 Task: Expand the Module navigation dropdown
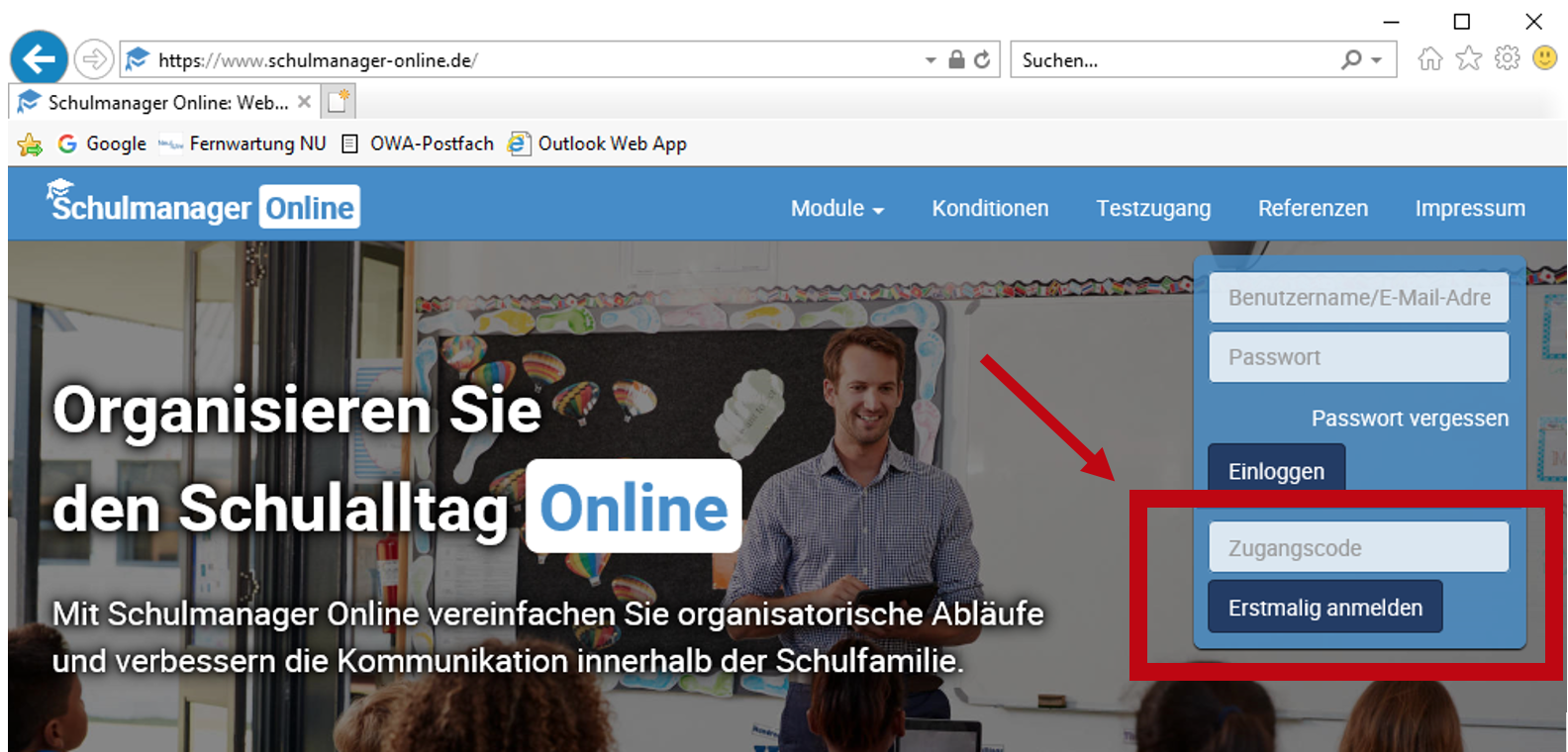tap(836, 208)
